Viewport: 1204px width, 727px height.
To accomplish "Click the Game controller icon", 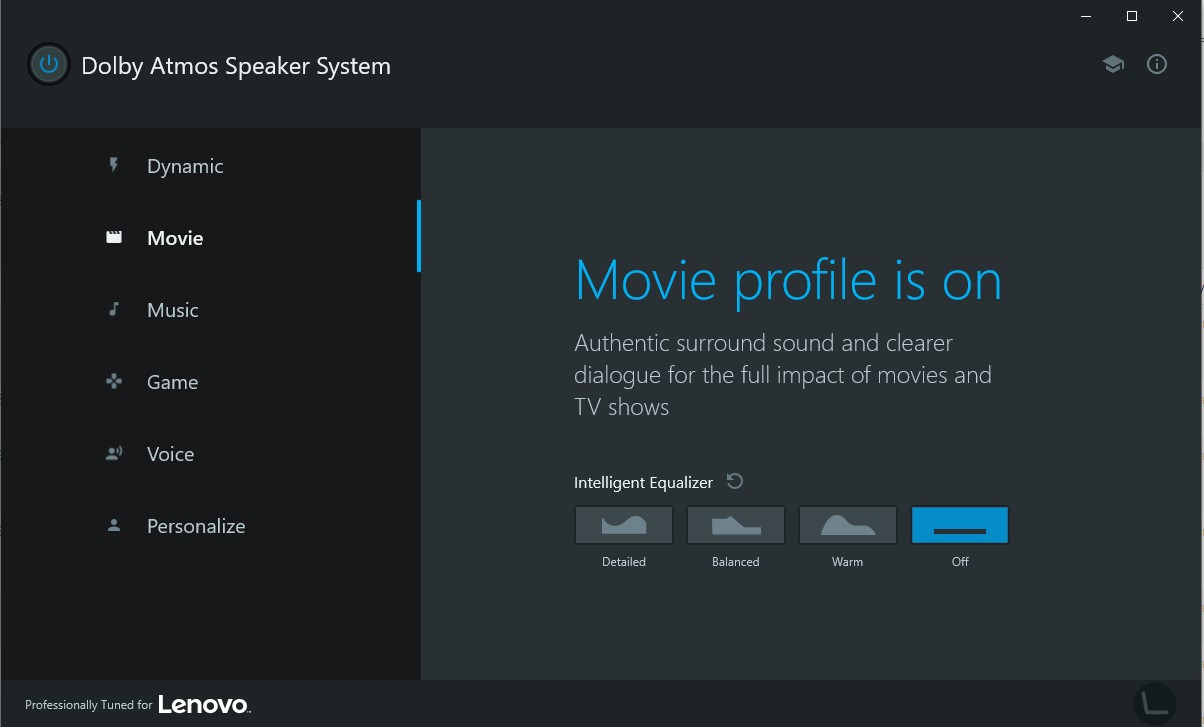I will pyautogui.click(x=114, y=381).
